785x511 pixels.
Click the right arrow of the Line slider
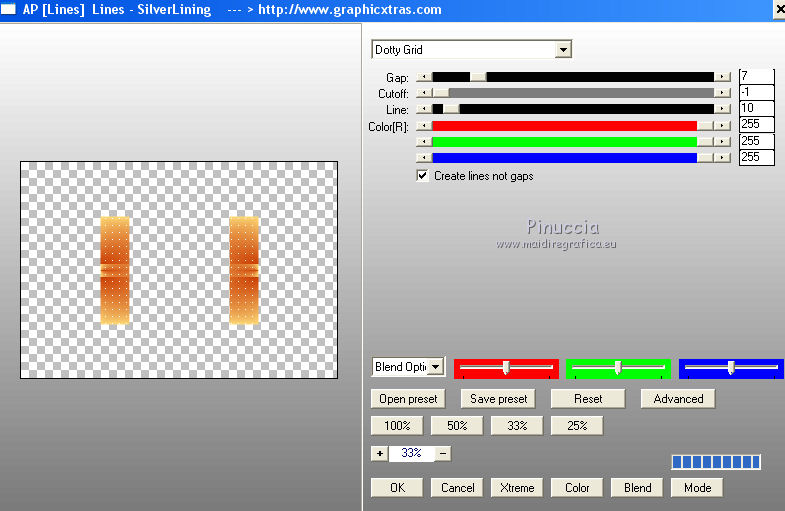[x=722, y=109]
